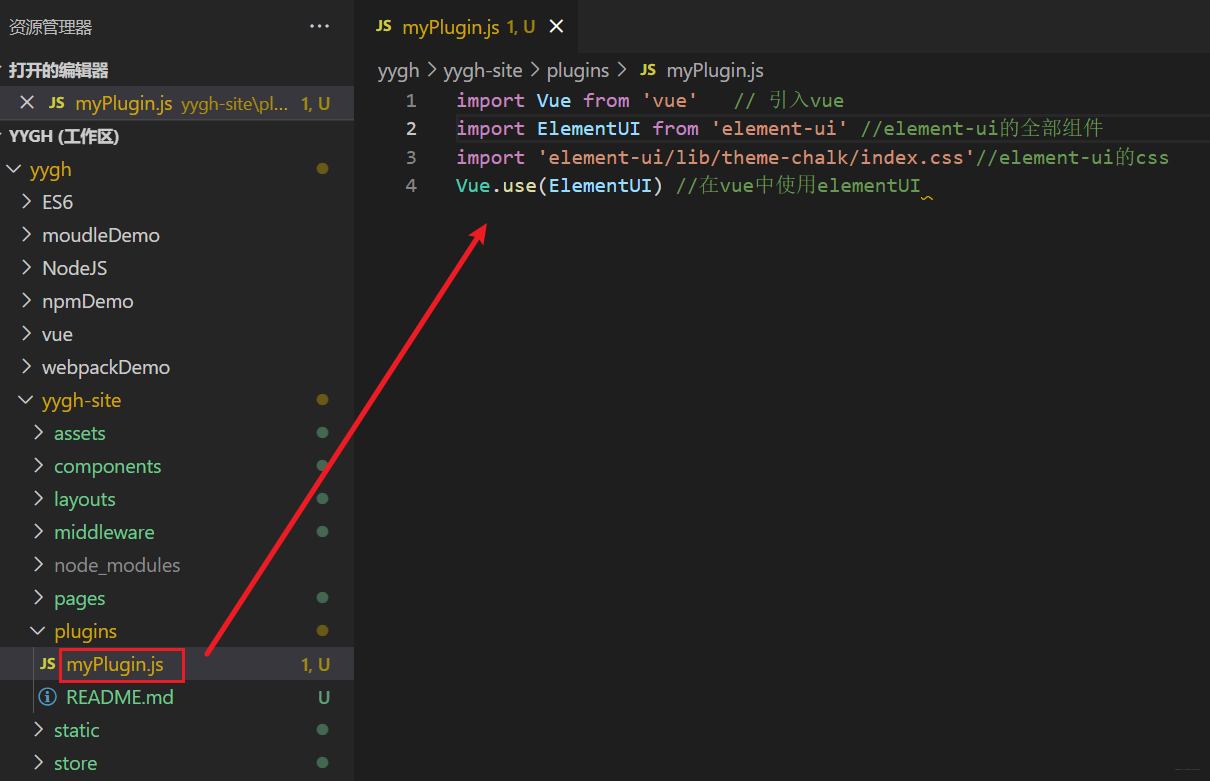
Task: Expand the middleware folder
Action: coord(39,532)
